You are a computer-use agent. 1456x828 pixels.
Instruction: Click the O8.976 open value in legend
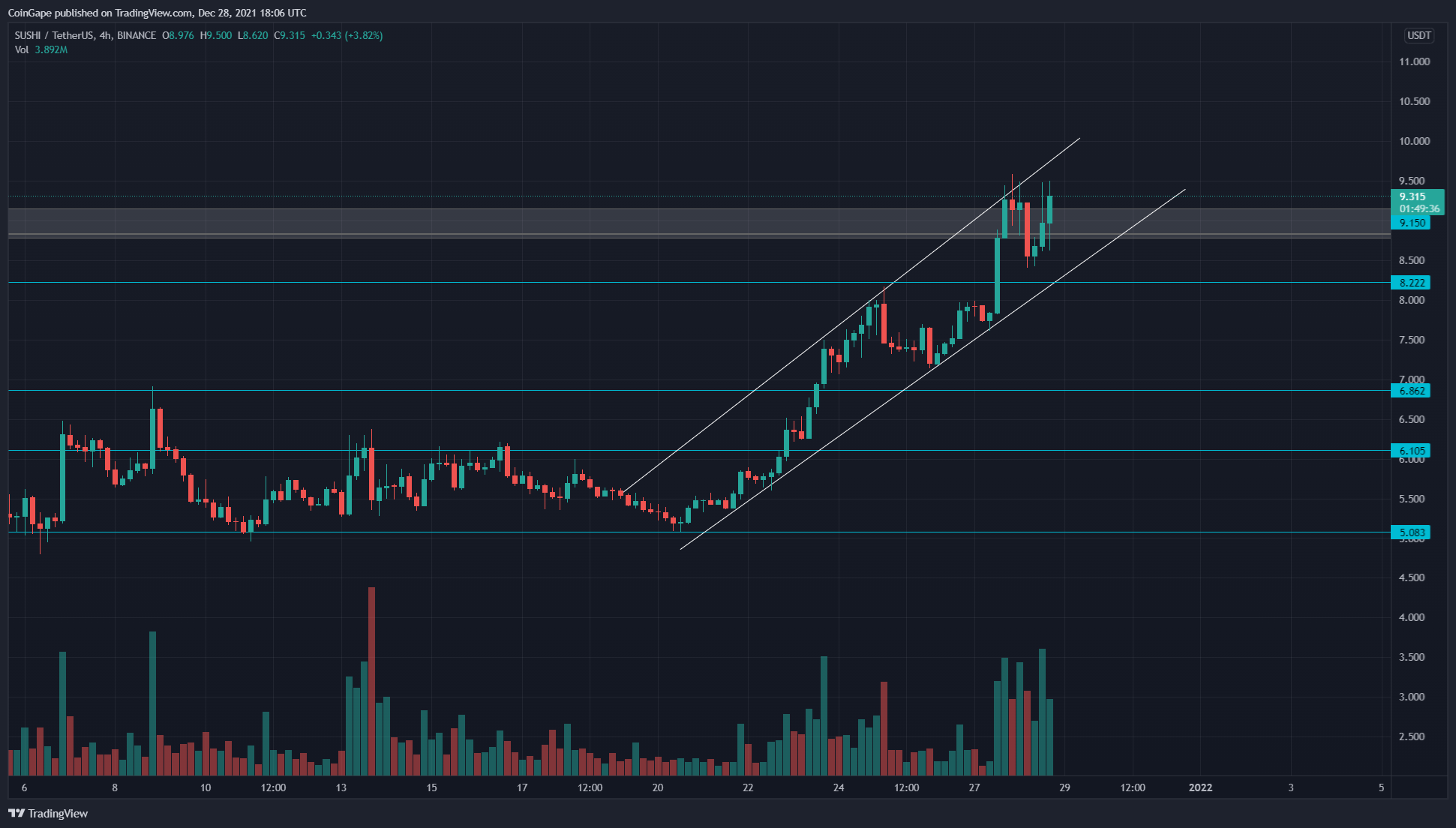(x=179, y=35)
